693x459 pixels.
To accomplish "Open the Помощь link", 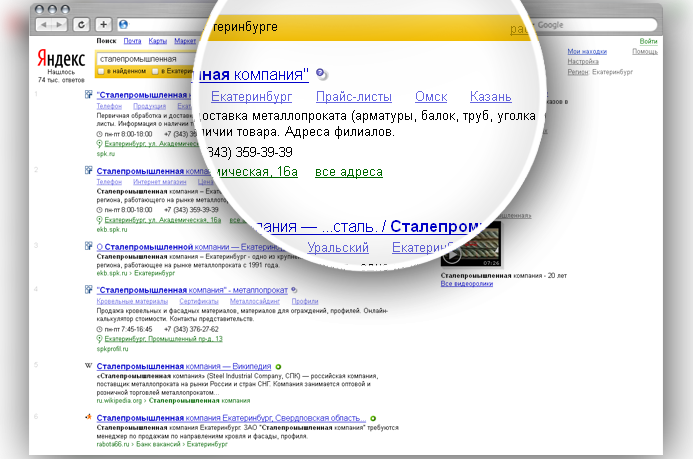I will click(645, 52).
